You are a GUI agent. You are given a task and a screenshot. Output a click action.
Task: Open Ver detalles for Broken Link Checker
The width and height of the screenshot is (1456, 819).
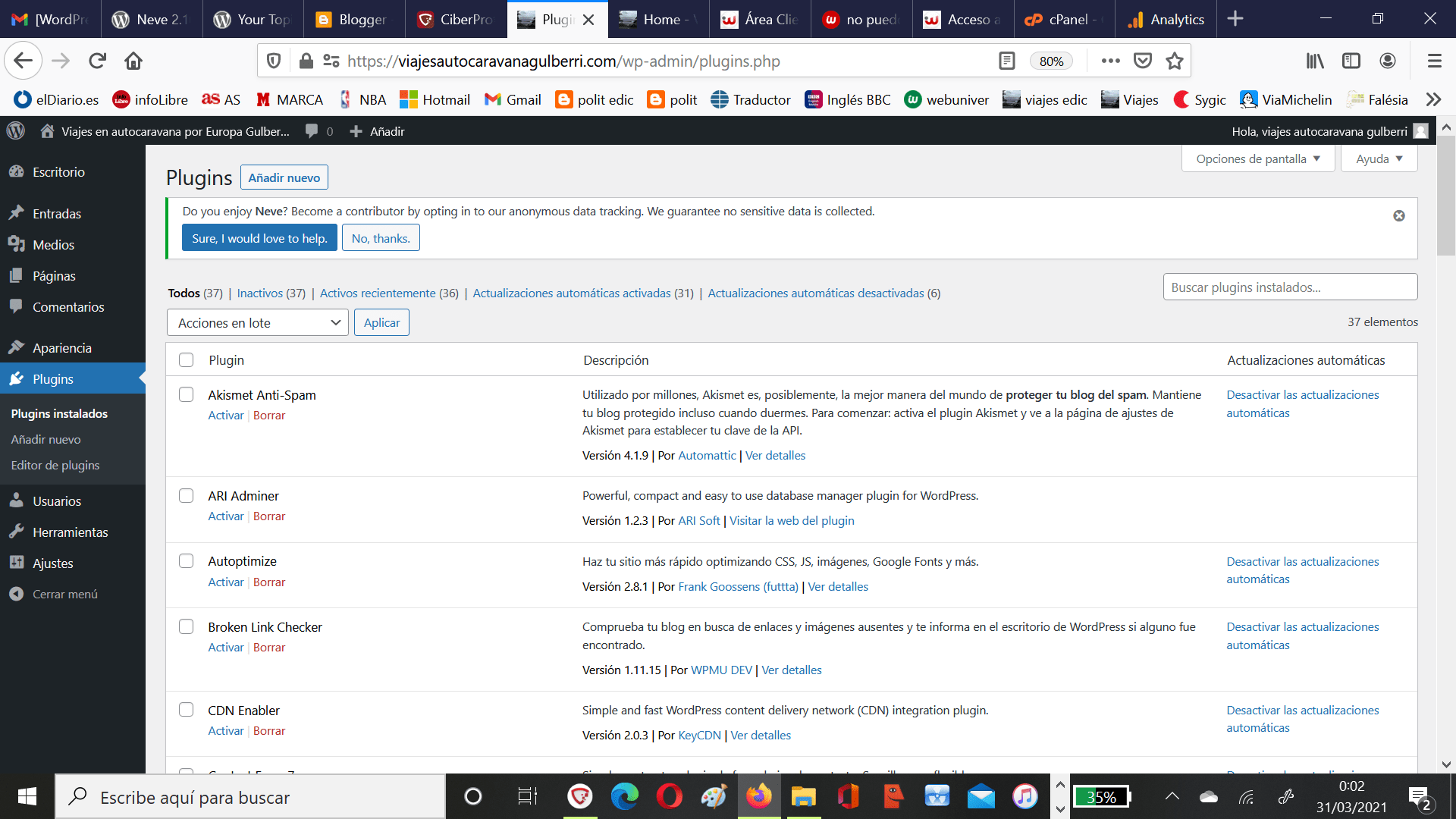[792, 670]
